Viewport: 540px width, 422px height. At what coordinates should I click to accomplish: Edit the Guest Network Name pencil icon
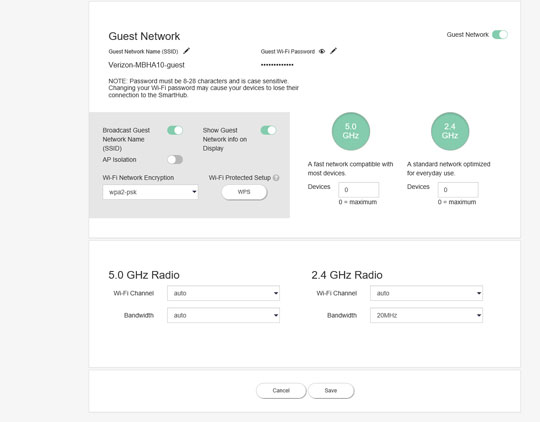tap(186, 51)
